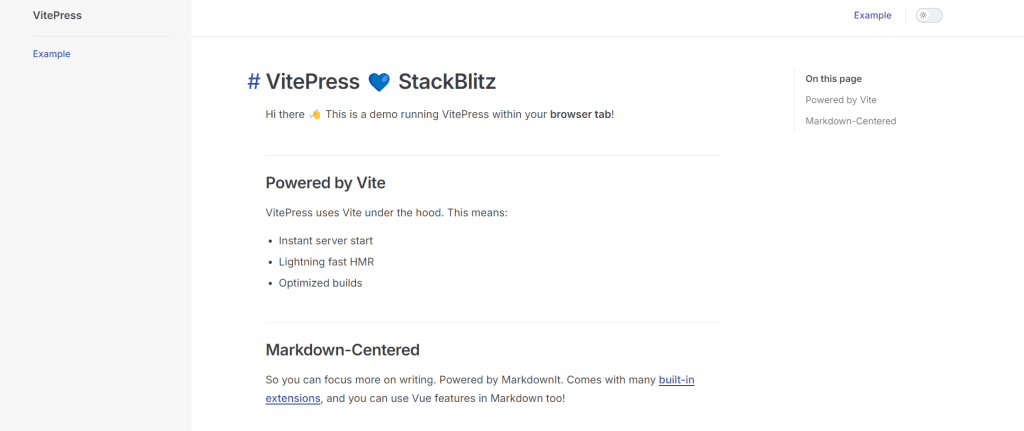Screen dimensions: 1024x431
Task: Click the Lightning fast HMR bullet
Action: click(x=326, y=262)
